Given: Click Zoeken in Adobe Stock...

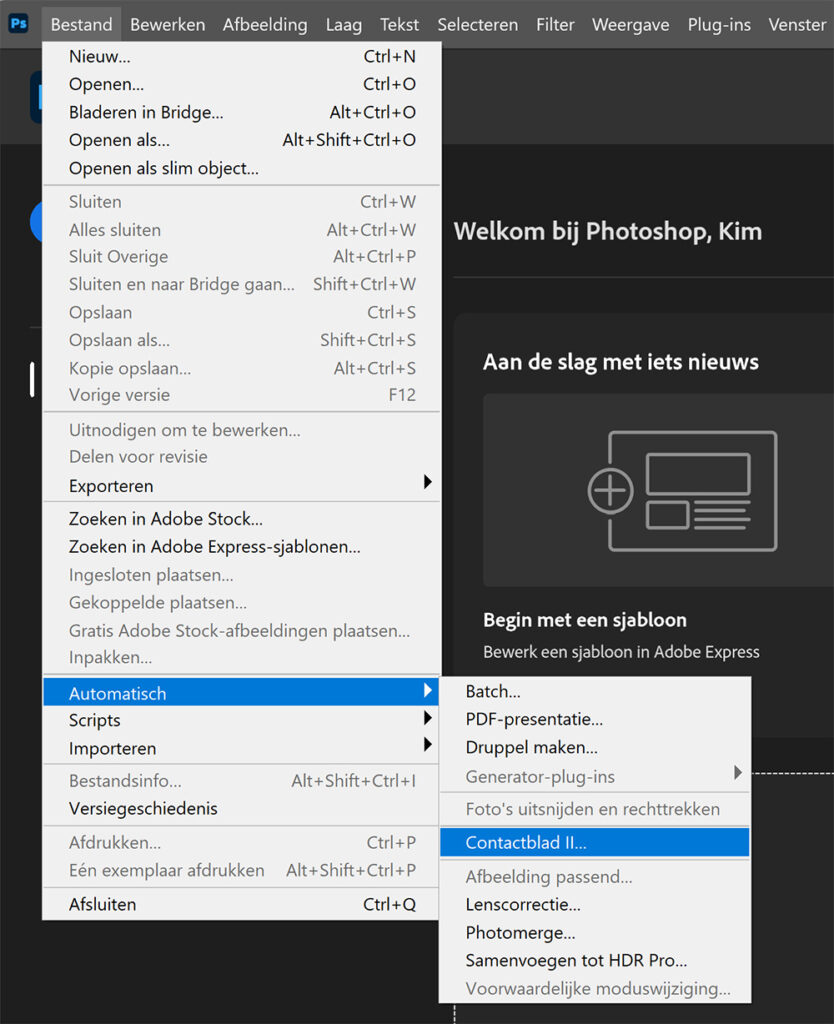Looking at the screenshot, I should [166, 519].
